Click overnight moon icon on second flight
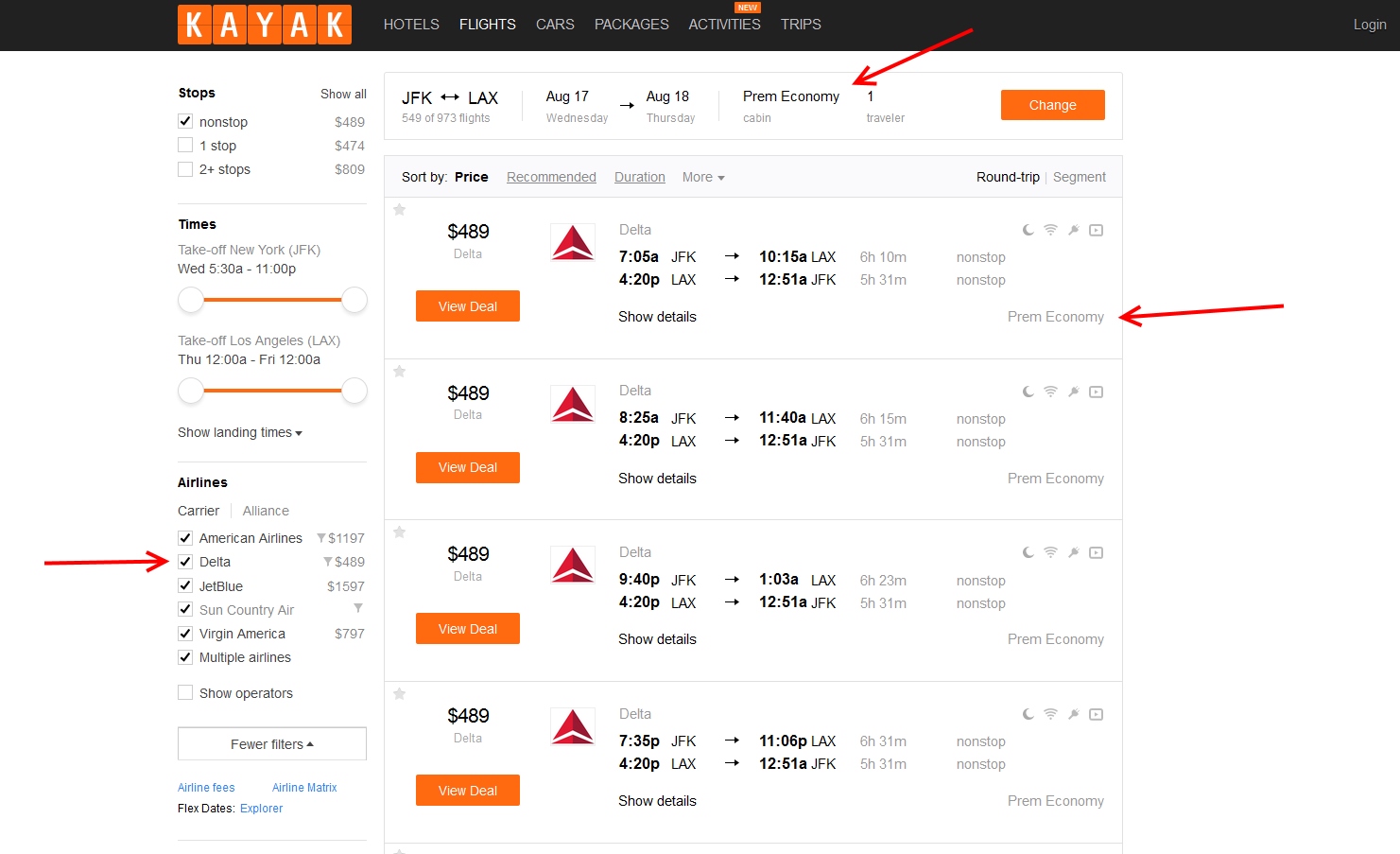1400x854 pixels. (1028, 392)
